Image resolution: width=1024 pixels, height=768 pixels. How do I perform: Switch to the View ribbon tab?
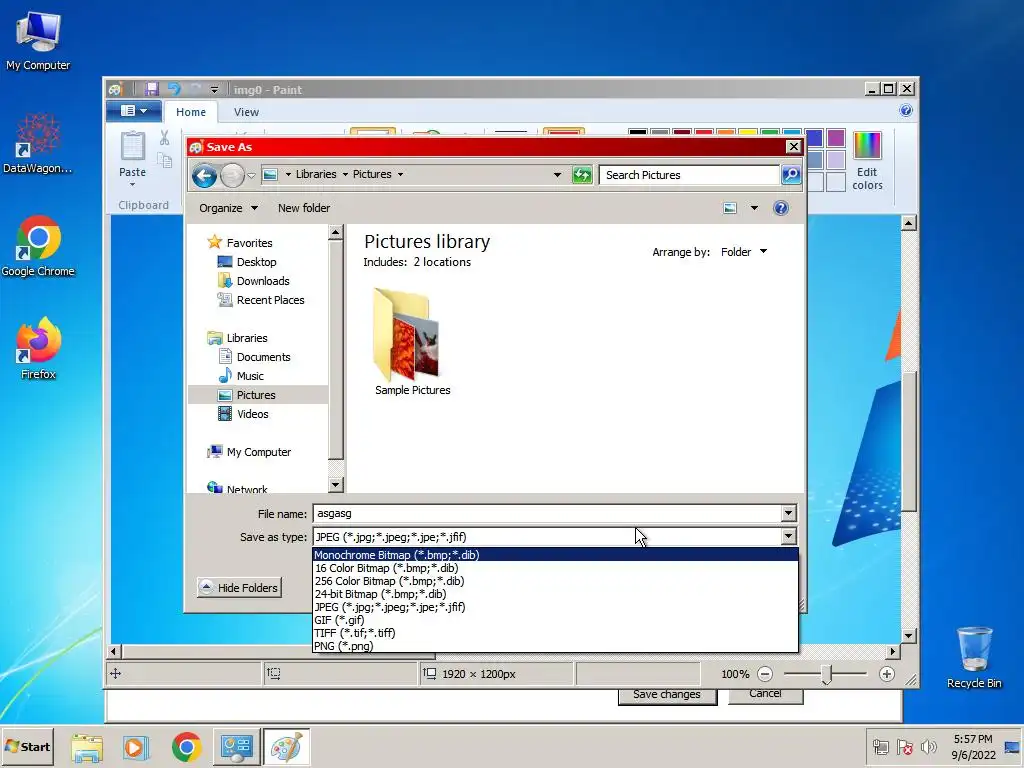pyautogui.click(x=246, y=112)
